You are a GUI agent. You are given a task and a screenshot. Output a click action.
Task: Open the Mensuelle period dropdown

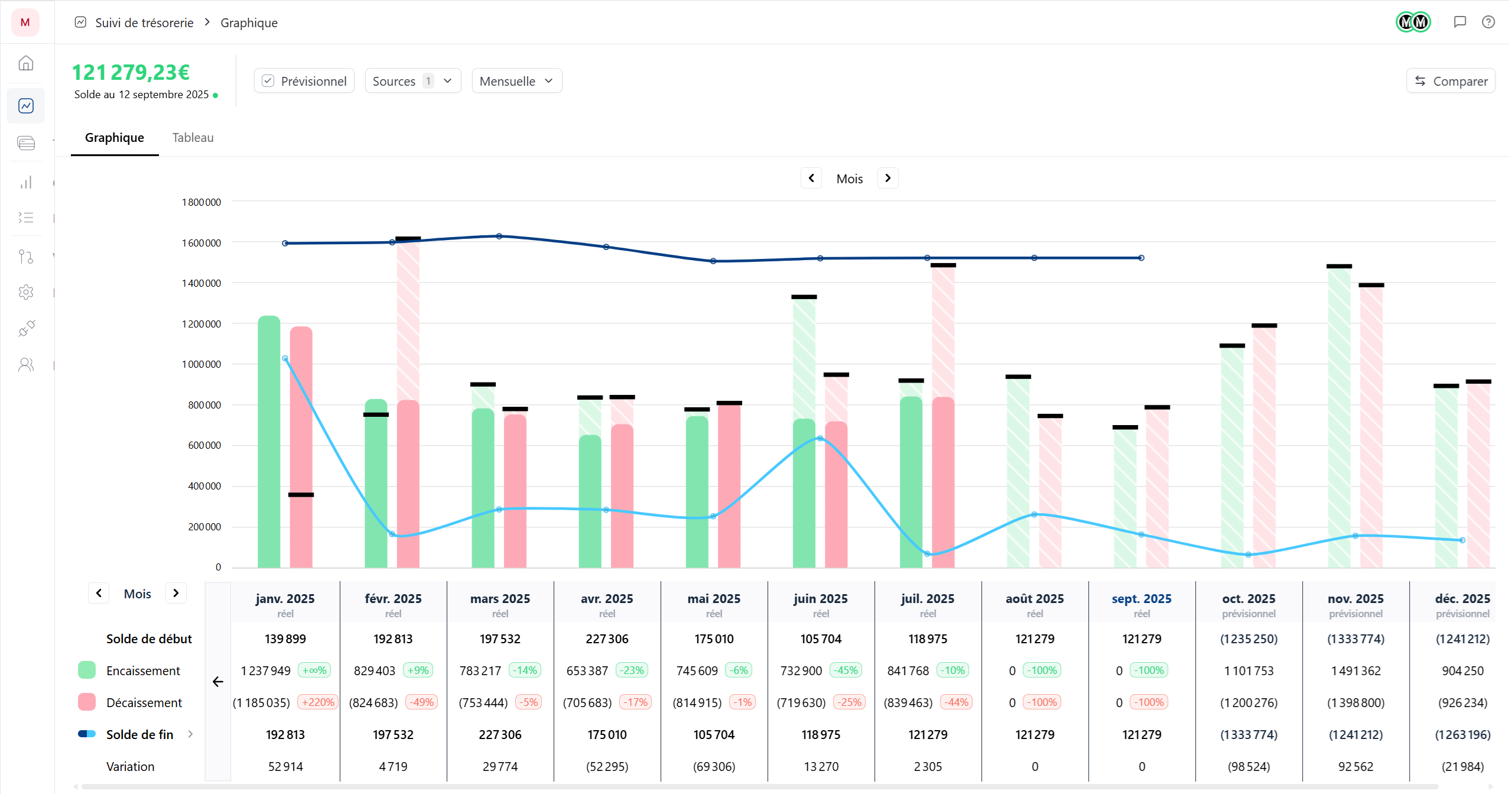pos(516,81)
